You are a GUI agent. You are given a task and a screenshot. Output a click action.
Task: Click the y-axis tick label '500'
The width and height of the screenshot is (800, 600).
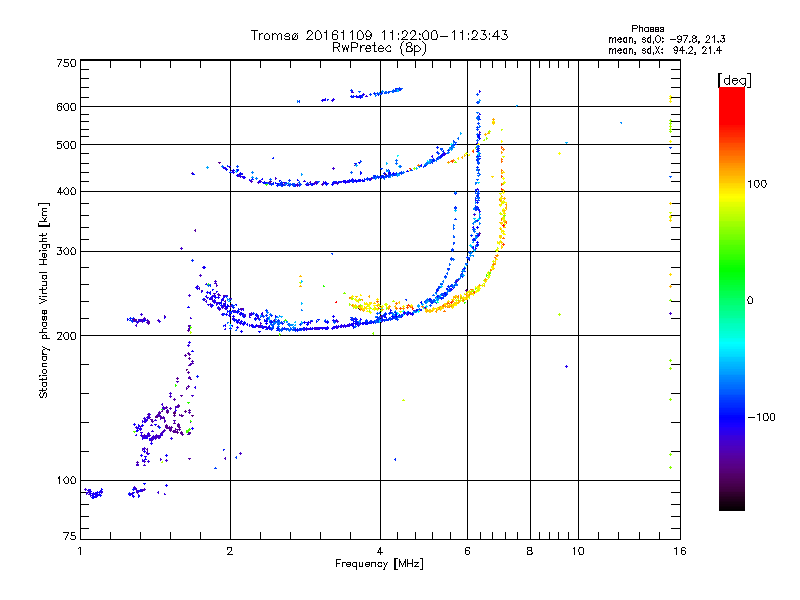66,145
